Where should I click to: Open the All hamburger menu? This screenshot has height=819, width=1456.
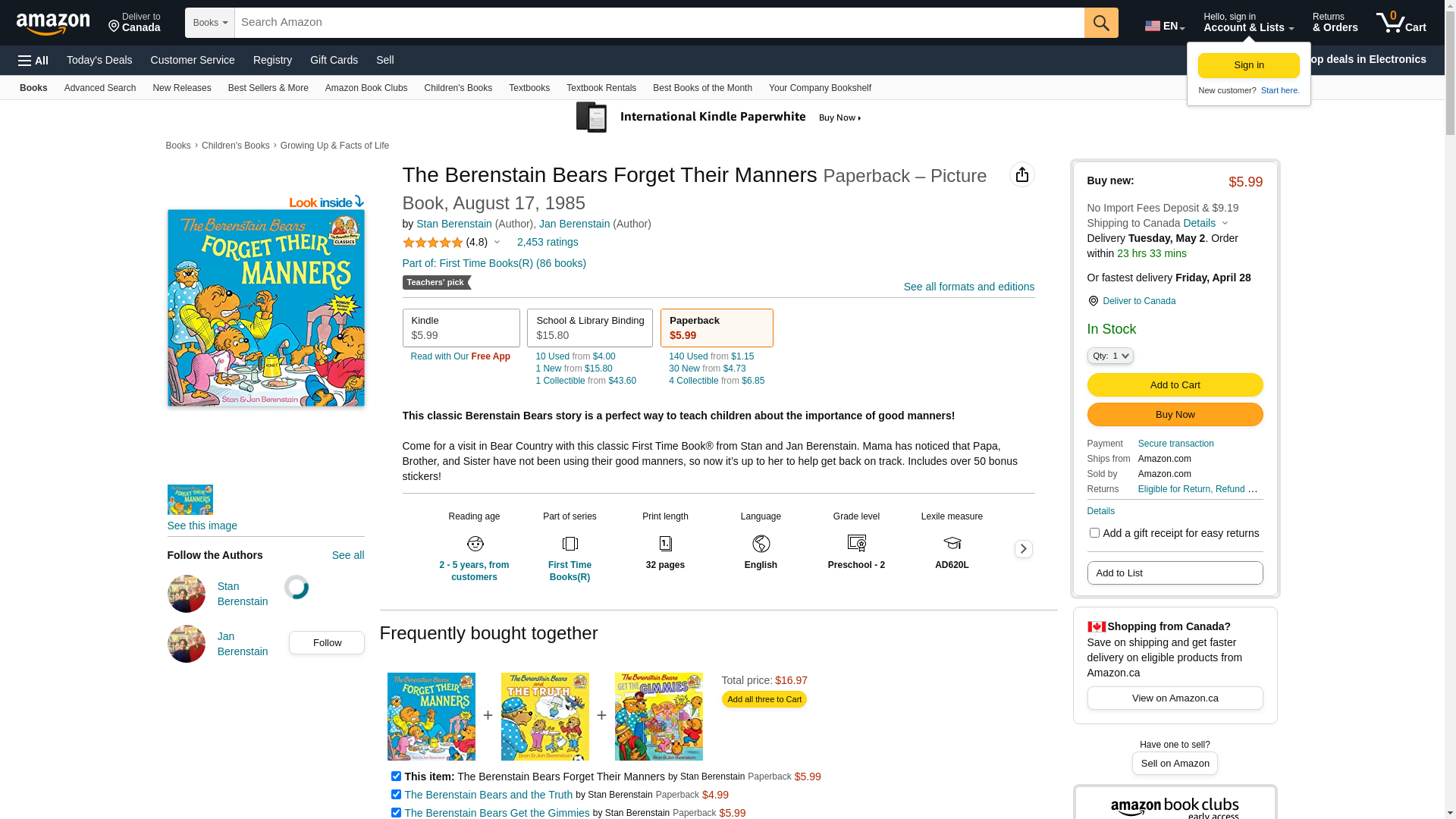click(x=33, y=61)
